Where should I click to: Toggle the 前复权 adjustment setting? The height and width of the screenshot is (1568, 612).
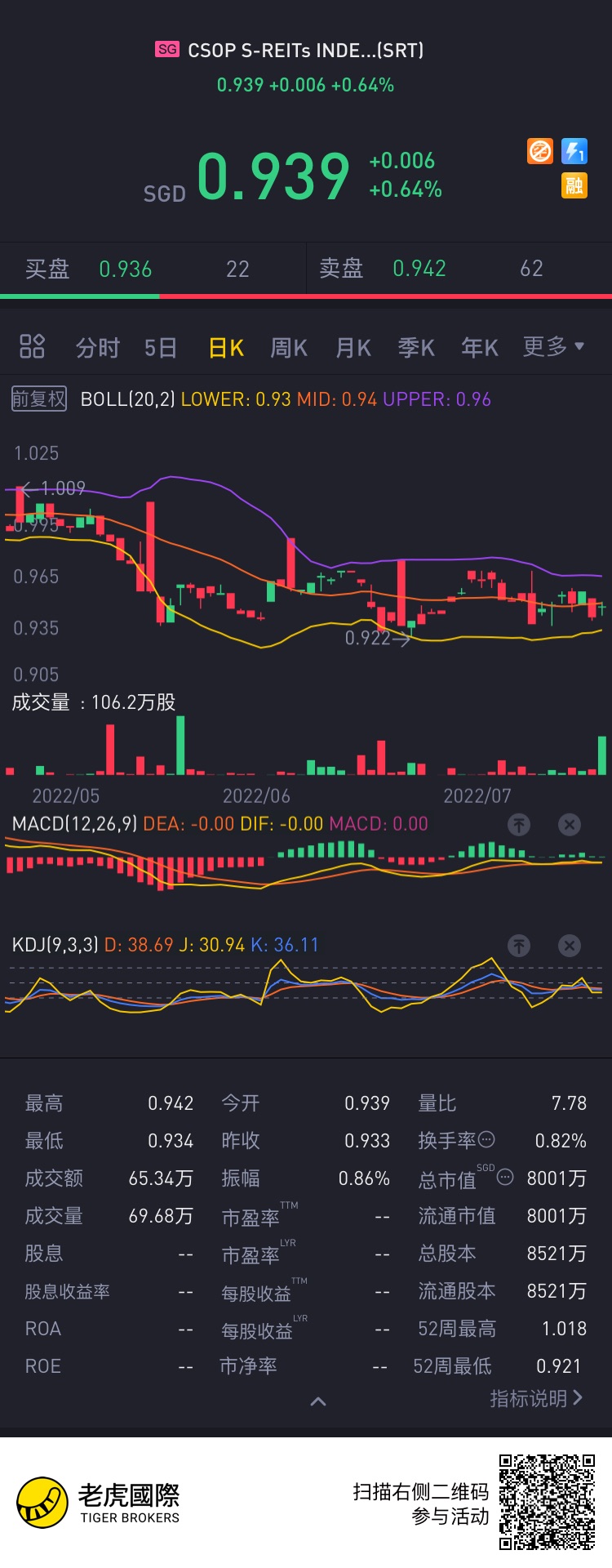tap(39, 399)
